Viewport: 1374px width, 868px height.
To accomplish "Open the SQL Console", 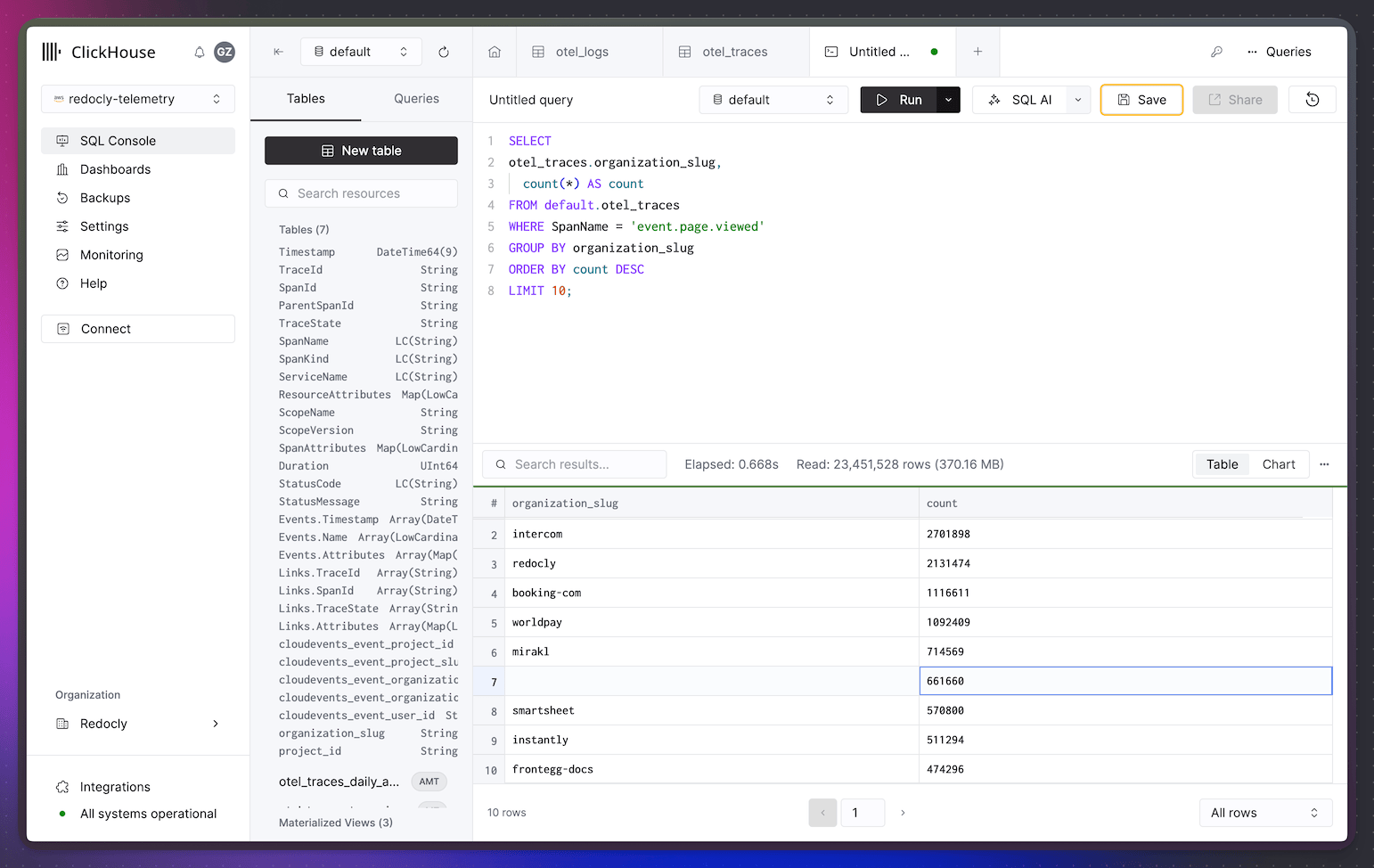I will [138, 141].
